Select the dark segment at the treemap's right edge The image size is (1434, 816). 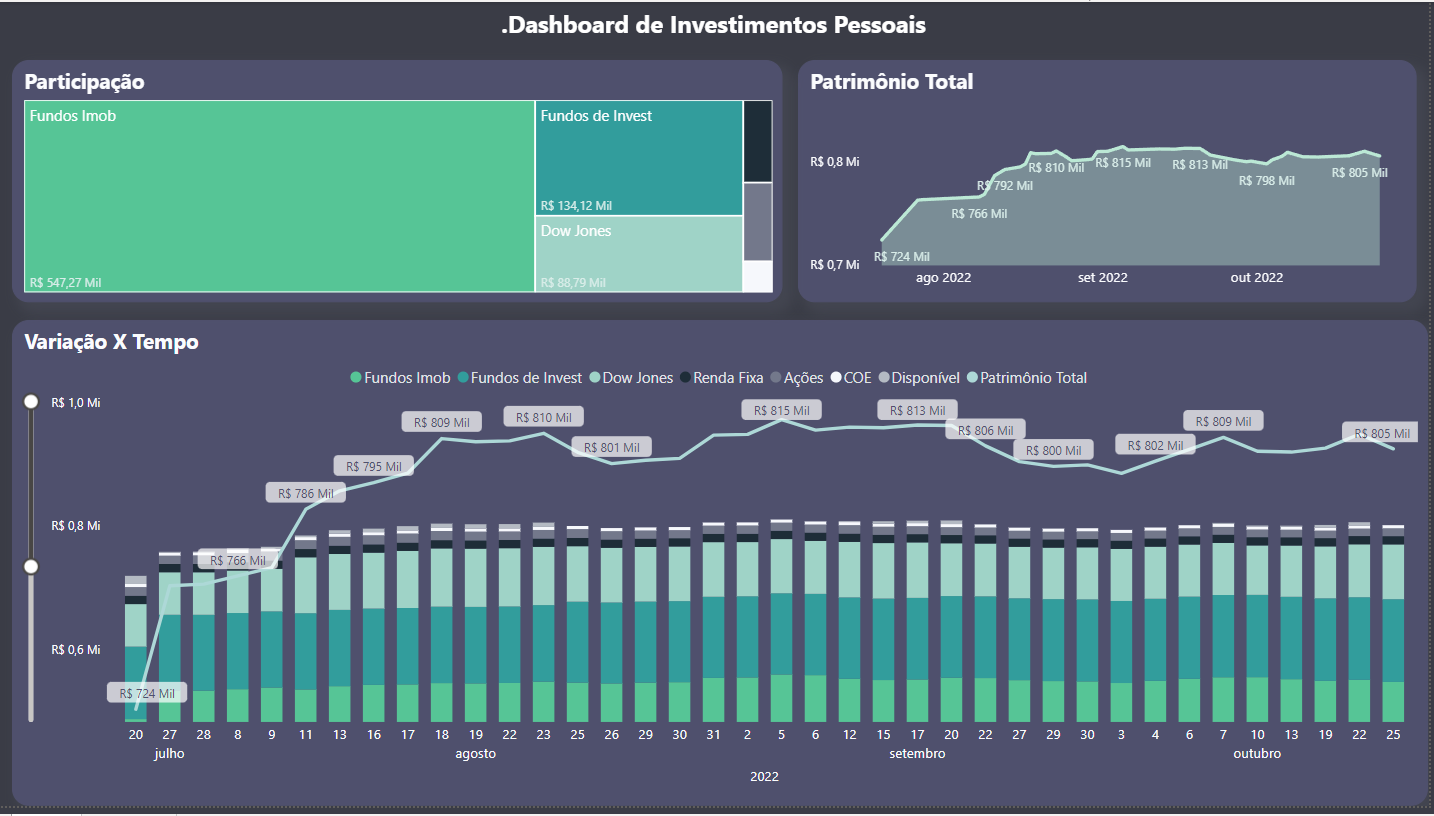(757, 140)
